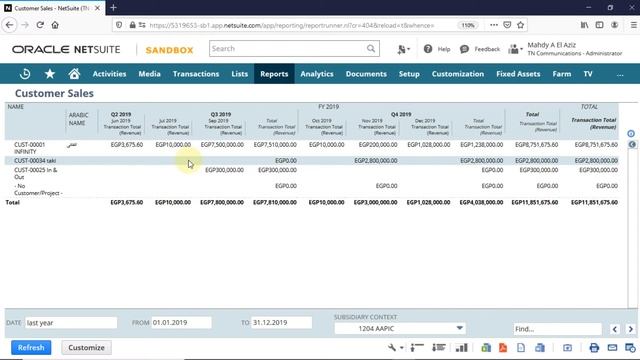Open the bar chart view icon

[462, 348]
